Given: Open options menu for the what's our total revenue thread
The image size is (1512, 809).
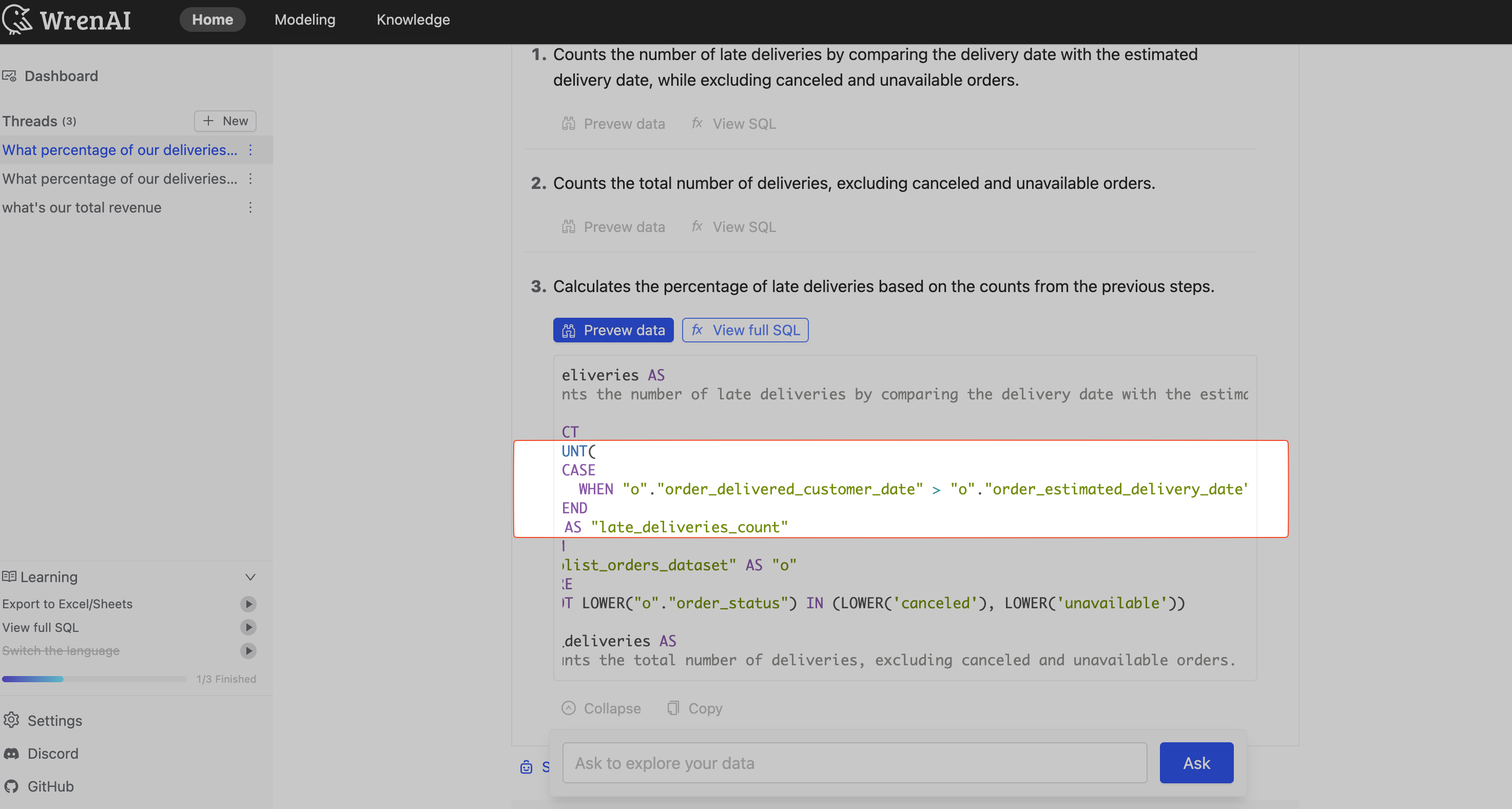Looking at the screenshot, I should coord(249,207).
